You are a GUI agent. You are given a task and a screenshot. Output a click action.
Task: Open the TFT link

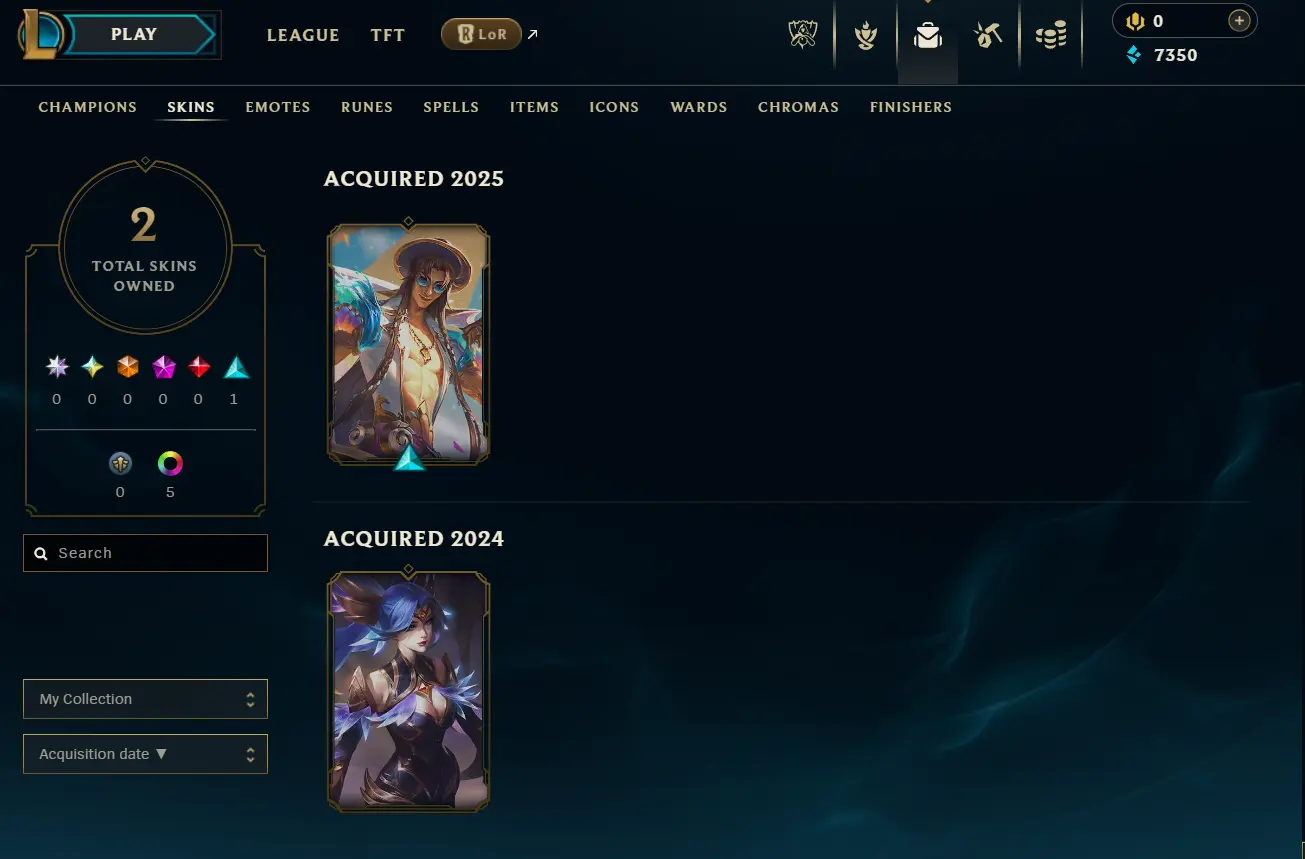[x=388, y=35]
